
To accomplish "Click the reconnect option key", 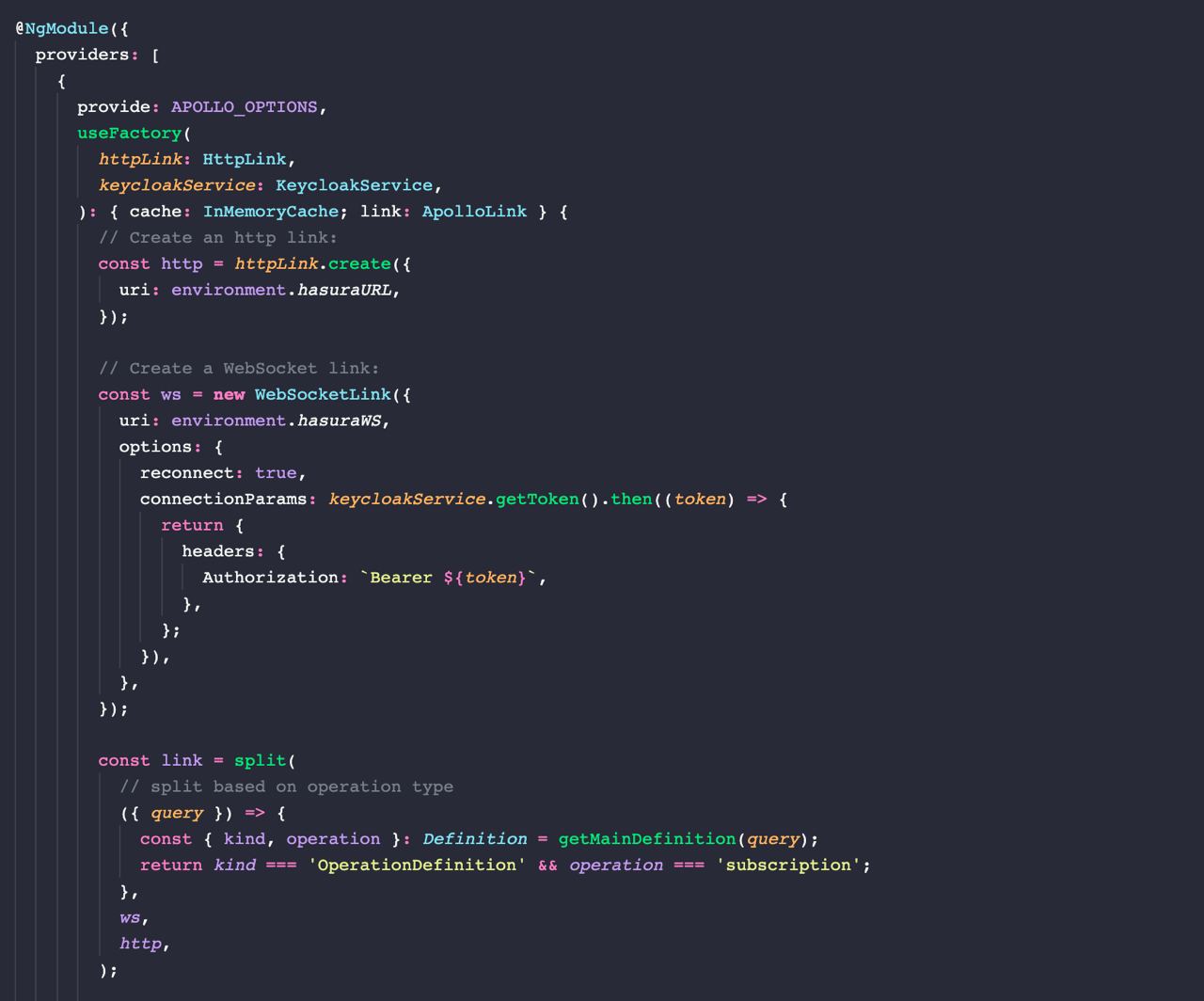I will point(187,472).
